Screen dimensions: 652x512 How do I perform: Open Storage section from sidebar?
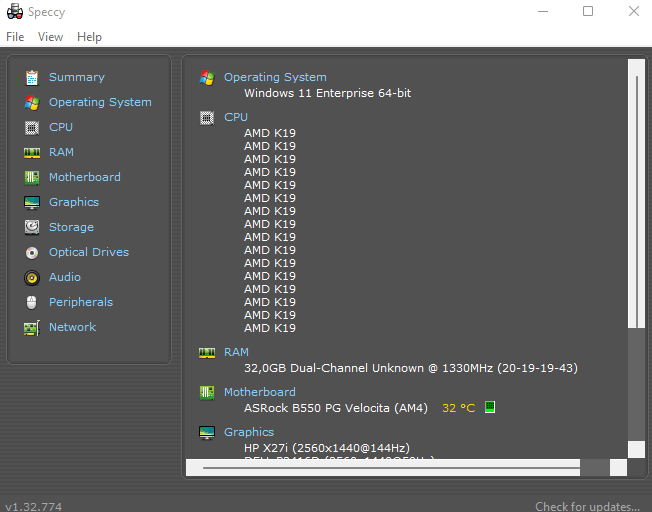tap(71, 227)
